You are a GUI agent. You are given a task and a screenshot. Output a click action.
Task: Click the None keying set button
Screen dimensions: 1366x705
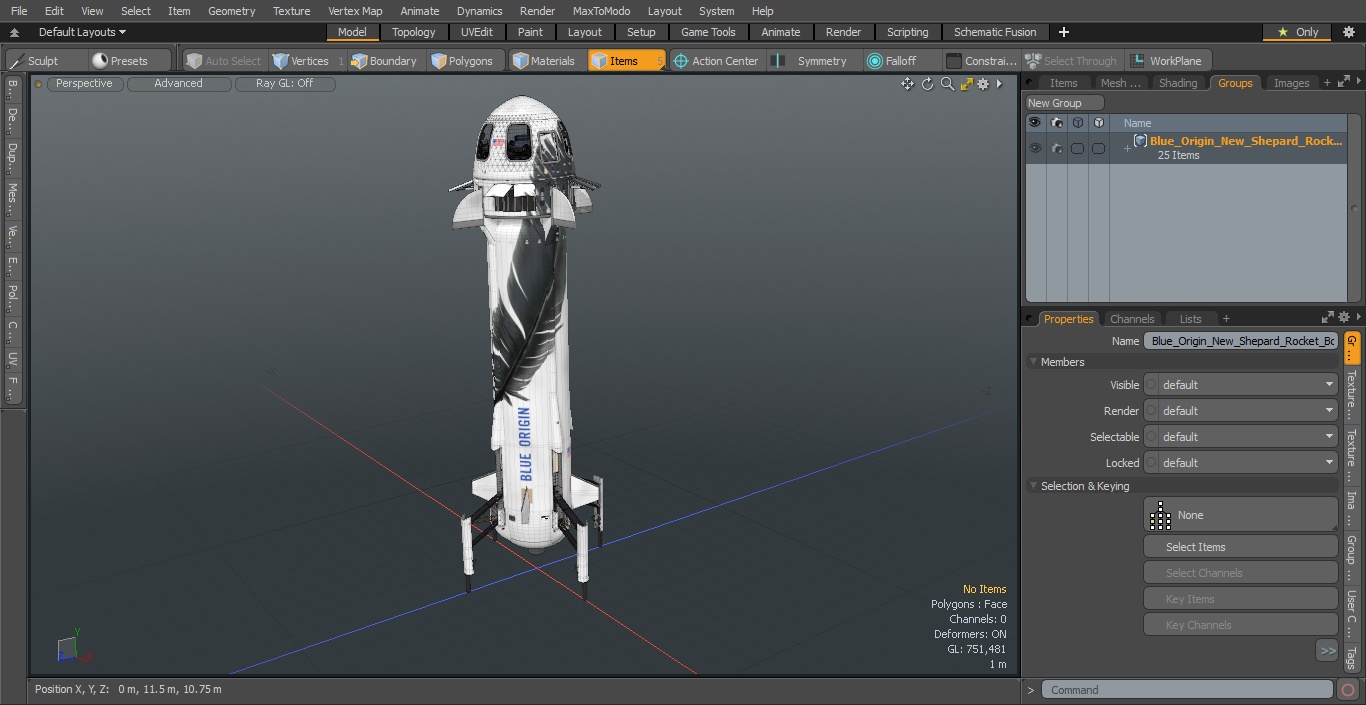[1241, 515]
